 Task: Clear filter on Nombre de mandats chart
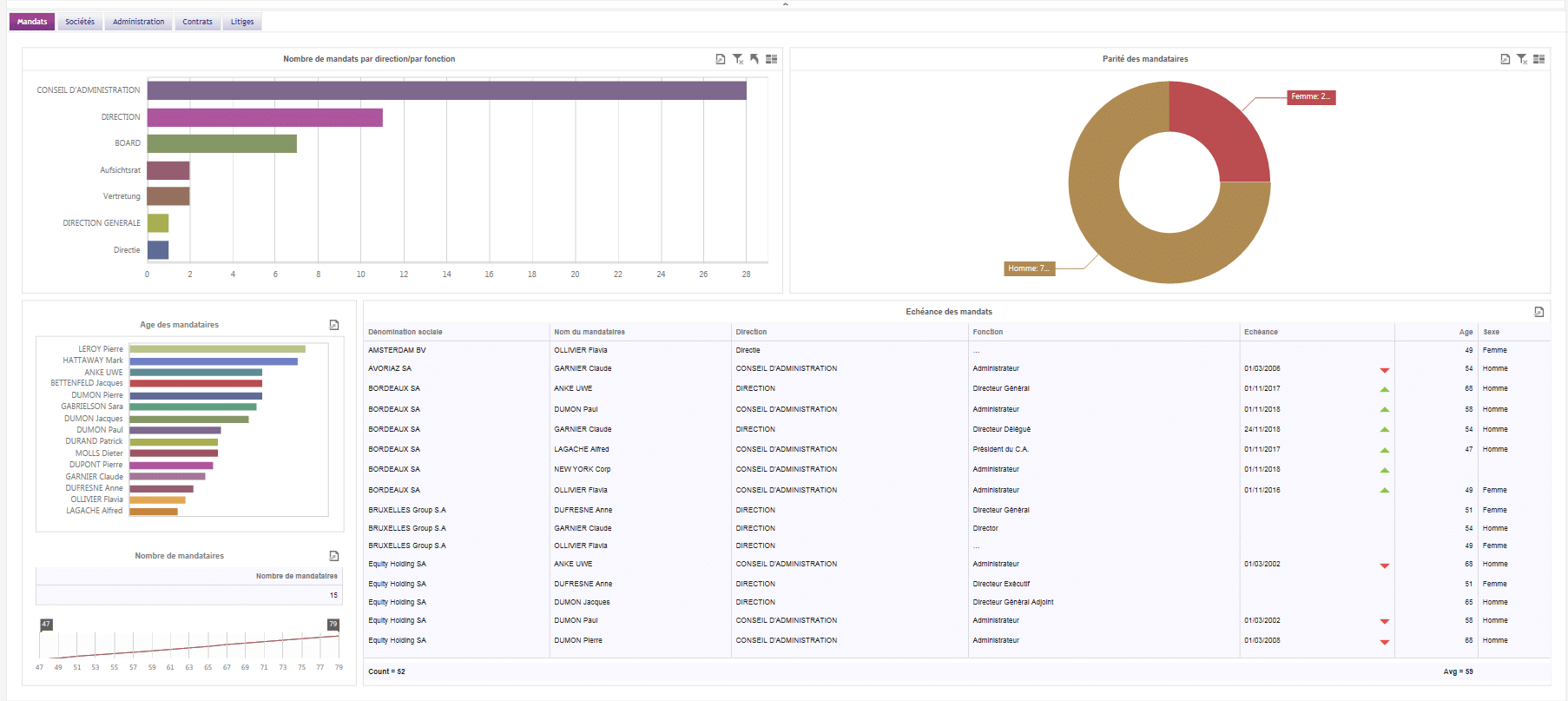click(737, 59)
